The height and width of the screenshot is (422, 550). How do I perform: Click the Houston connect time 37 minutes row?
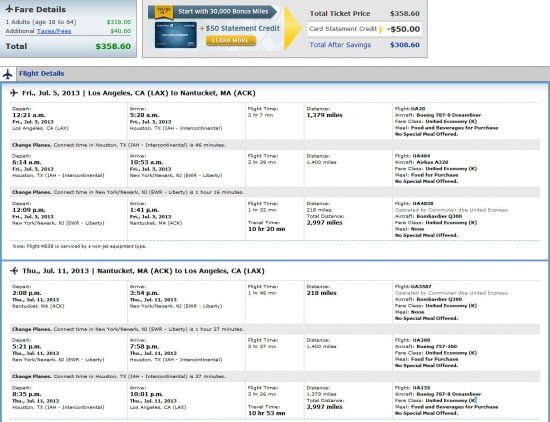(275, 376)
